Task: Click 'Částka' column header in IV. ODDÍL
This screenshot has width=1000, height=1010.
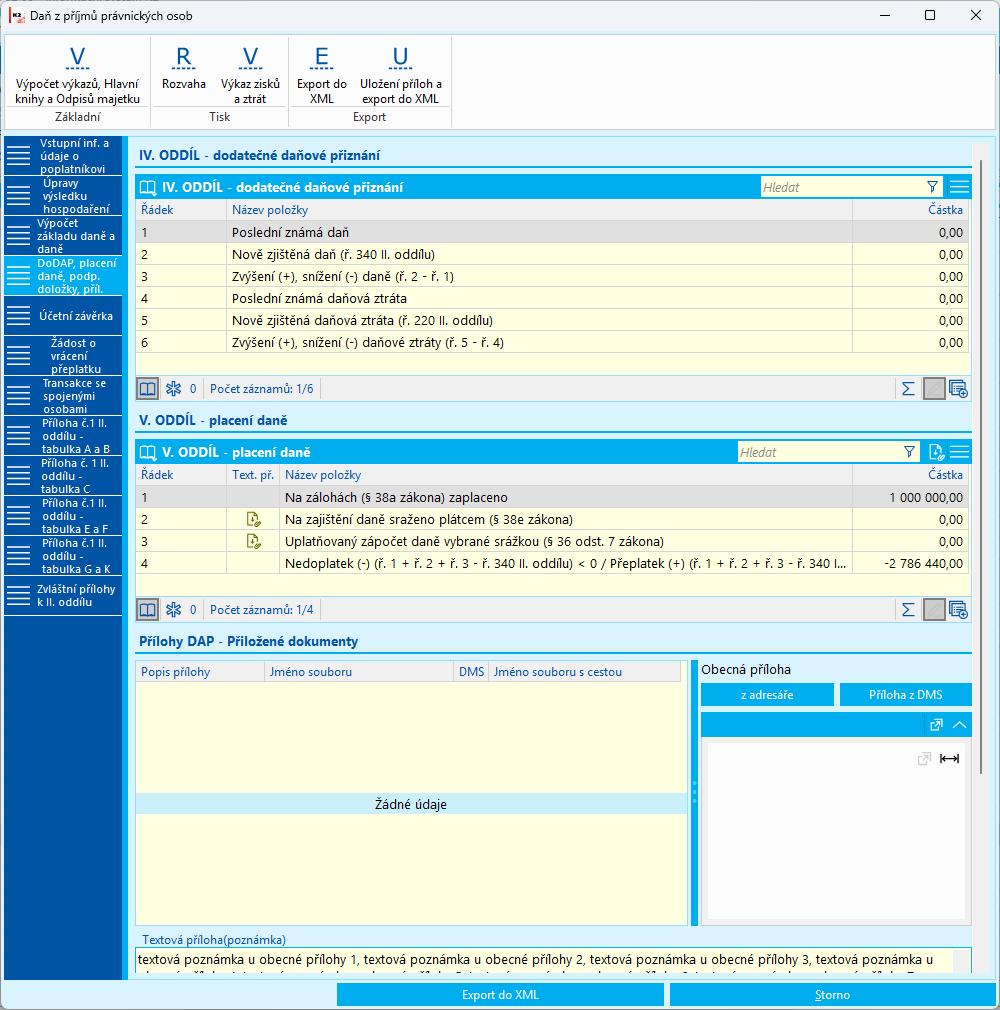Action: coord(910,209)
